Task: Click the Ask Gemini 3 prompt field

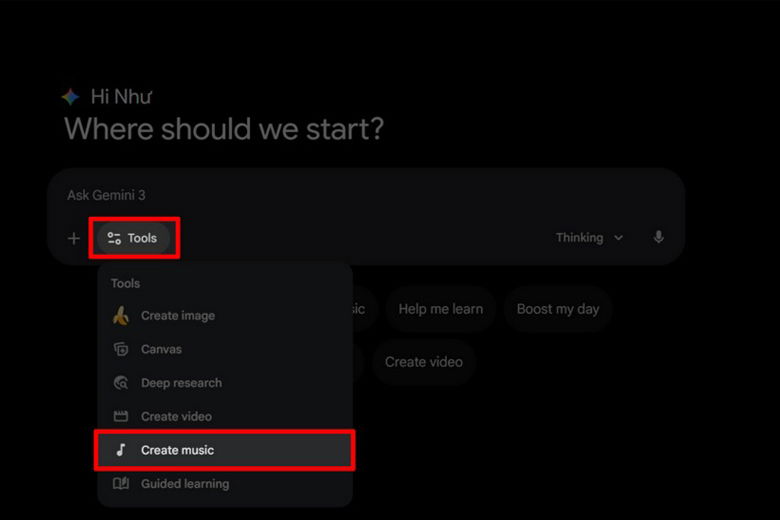Action: point(300,195)
